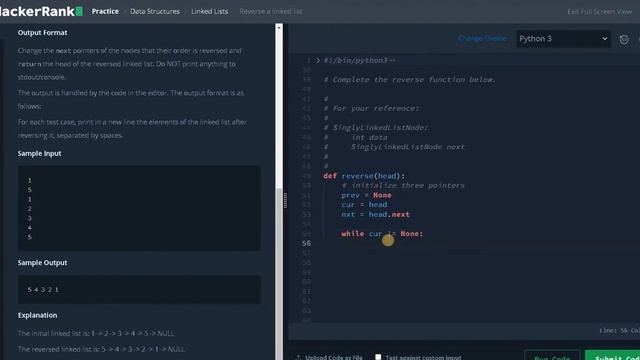Screen dimensions: 640x360
Task: Click the '5 4 3 2 1' sample output
Action: click(x=43, y=290)
